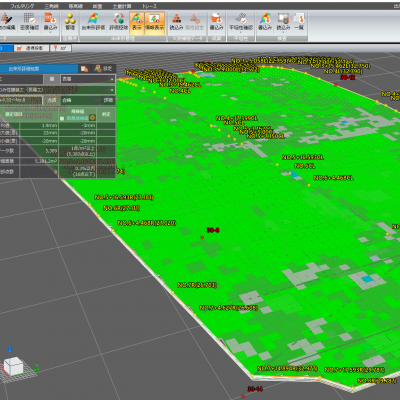Screen dimensions: 400x400
Task: Click the partially visible editing tool with pencil icon
Action: (7, 22)
